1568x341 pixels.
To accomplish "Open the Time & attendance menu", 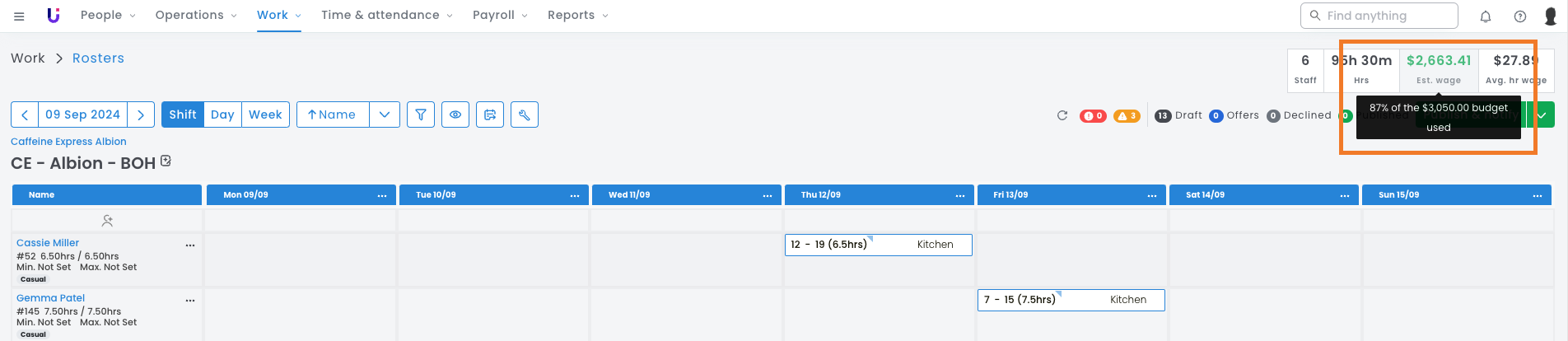I will tap(386, 15).
